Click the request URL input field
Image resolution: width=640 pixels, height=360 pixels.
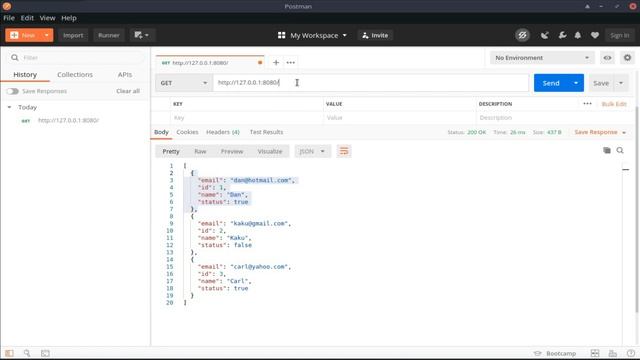[371, 83]
